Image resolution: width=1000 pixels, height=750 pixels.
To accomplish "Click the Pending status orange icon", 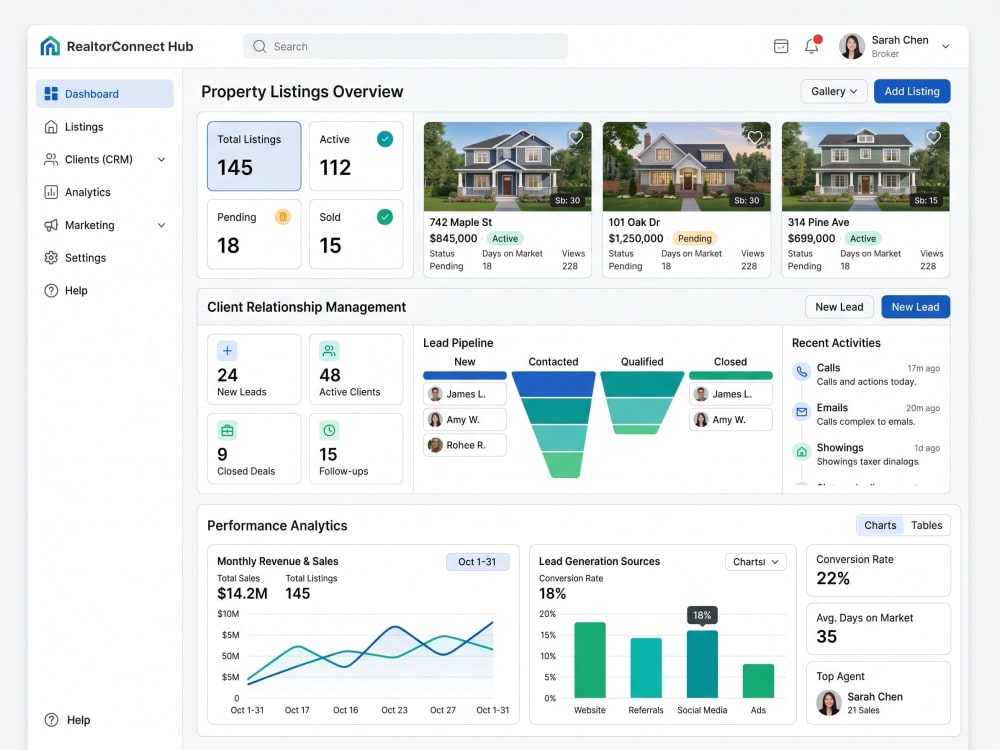I will [x=283, y=217].
